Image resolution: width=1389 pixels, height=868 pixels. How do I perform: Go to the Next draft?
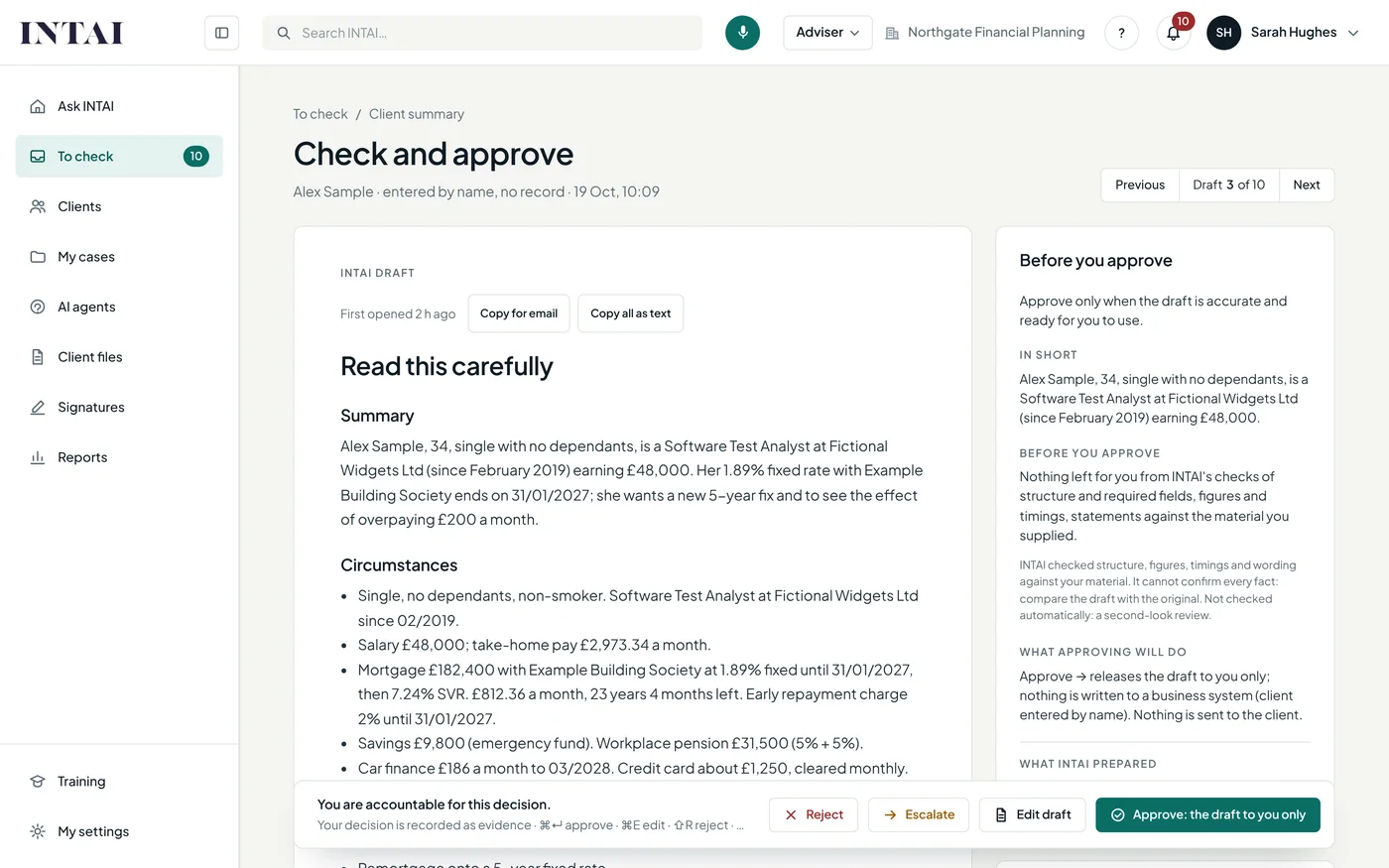click(x=1307, y=186)
